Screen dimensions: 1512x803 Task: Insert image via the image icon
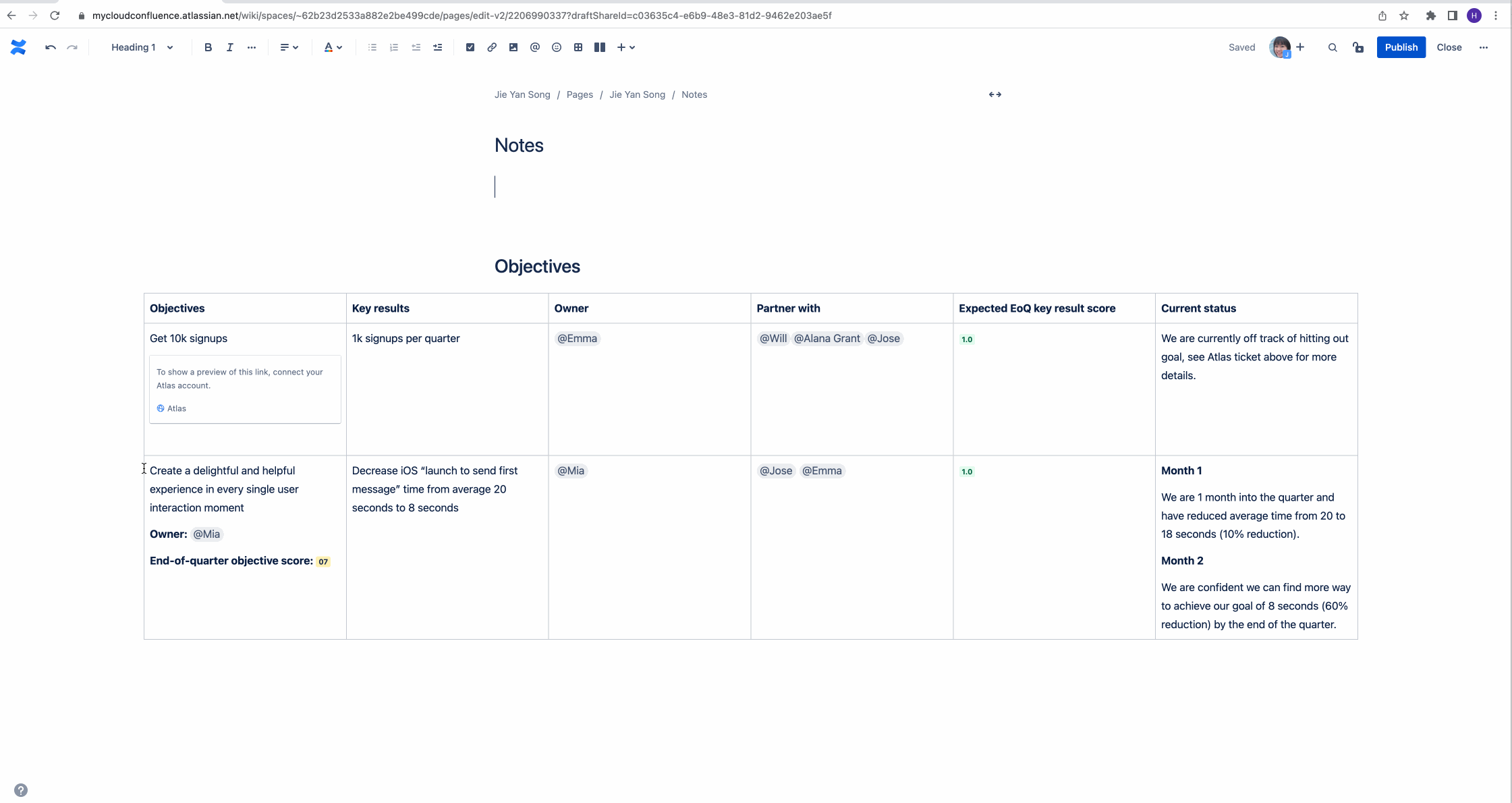(513, 47)
